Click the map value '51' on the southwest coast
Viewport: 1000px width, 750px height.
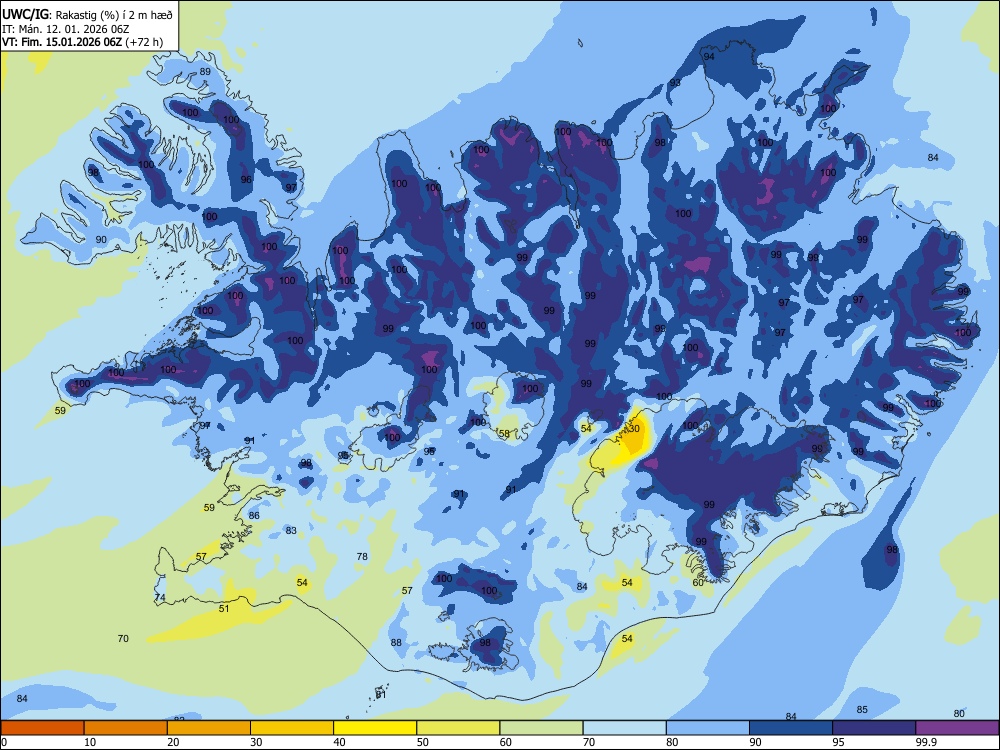[224, 608]
